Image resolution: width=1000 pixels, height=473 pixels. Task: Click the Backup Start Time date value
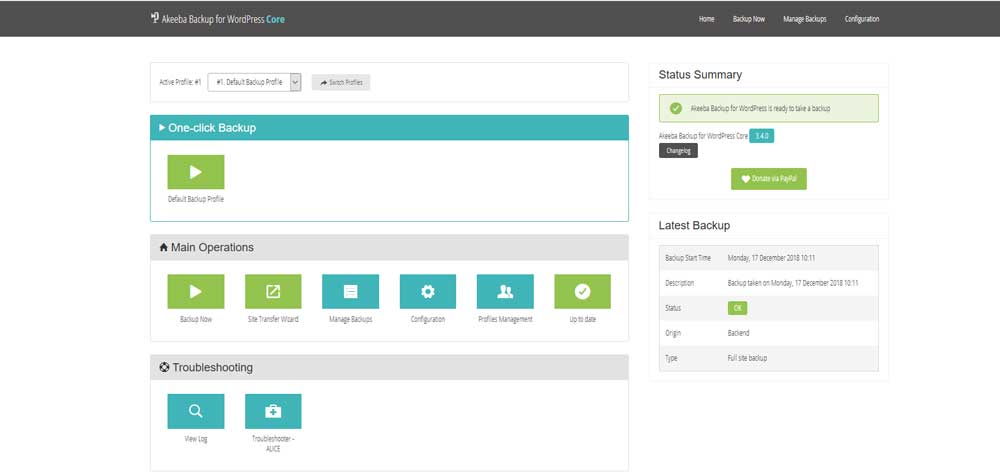(x=771, y=258)
